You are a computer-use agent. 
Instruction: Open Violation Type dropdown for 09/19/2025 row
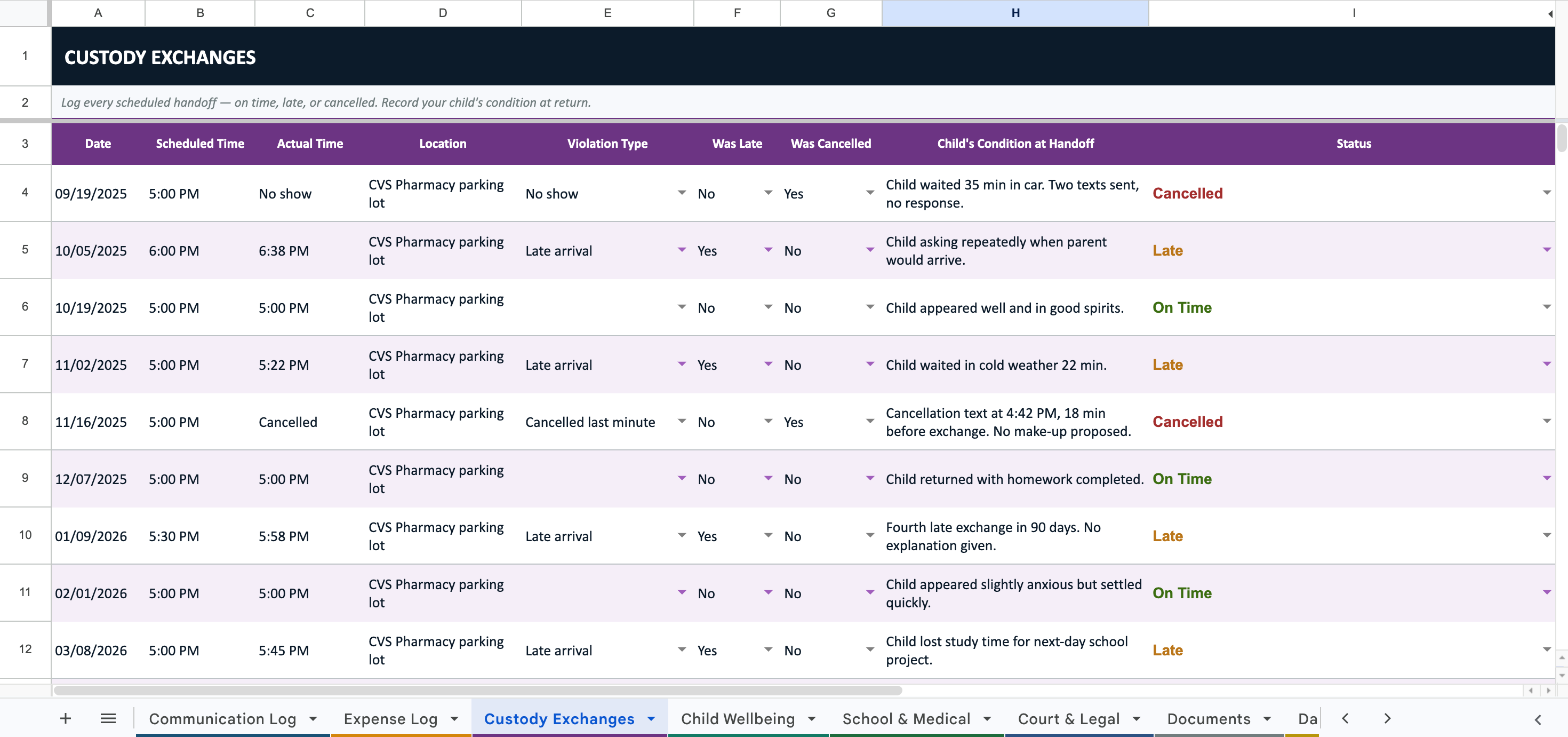pos(682,193)
